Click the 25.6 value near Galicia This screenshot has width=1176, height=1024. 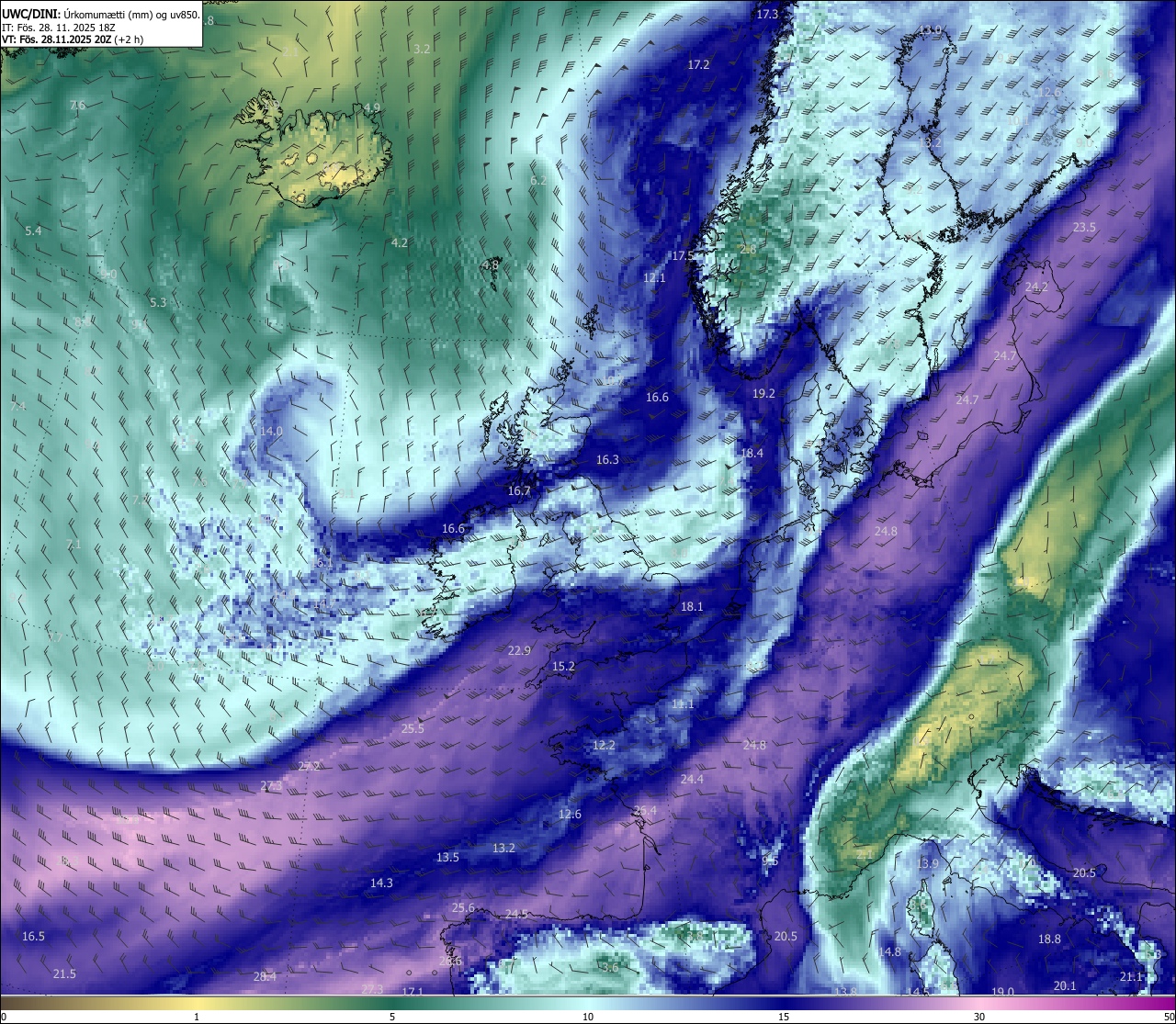point(463,907)
